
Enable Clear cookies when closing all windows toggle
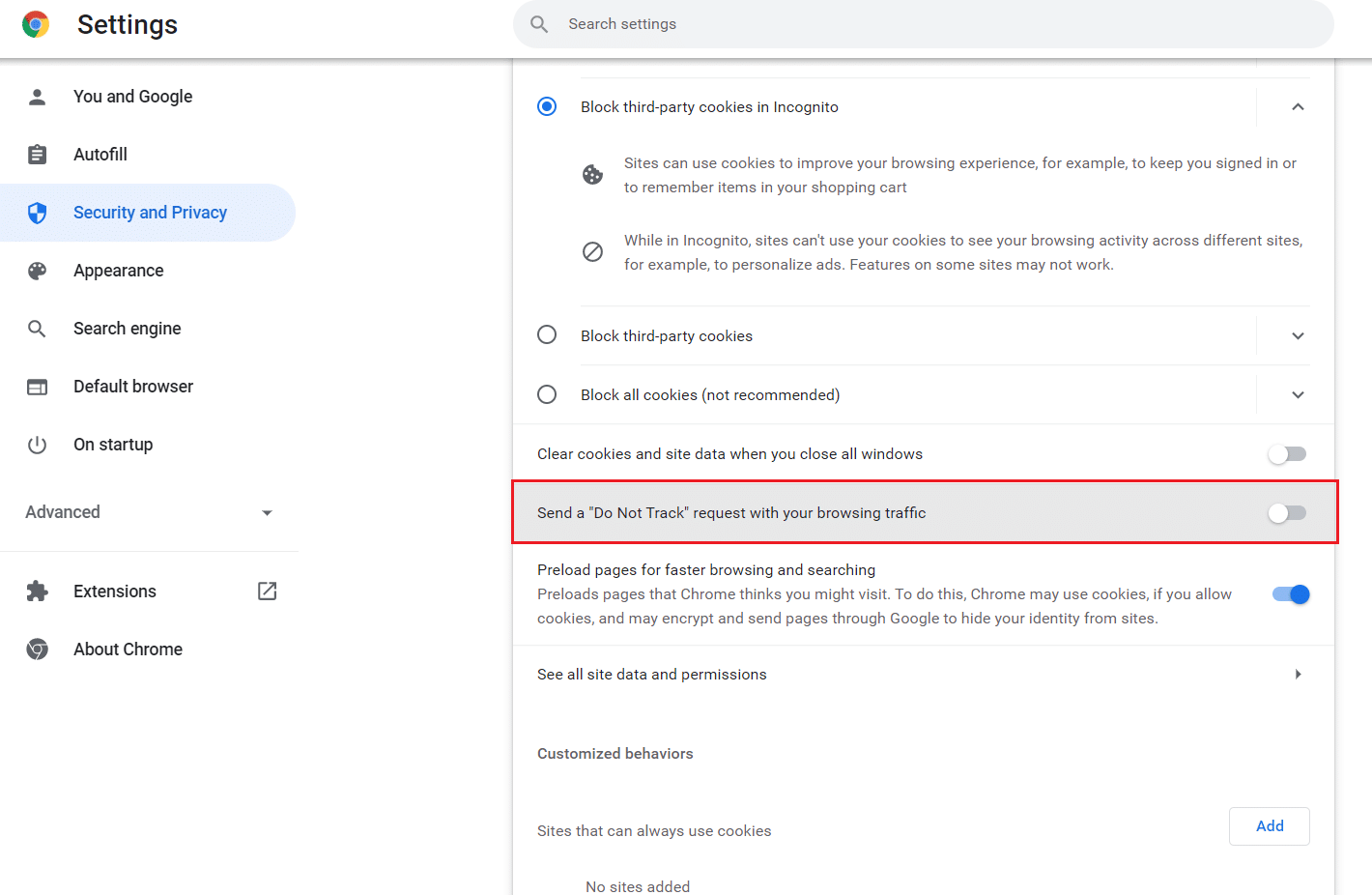pyautogui.click(x=1287, y=454)
